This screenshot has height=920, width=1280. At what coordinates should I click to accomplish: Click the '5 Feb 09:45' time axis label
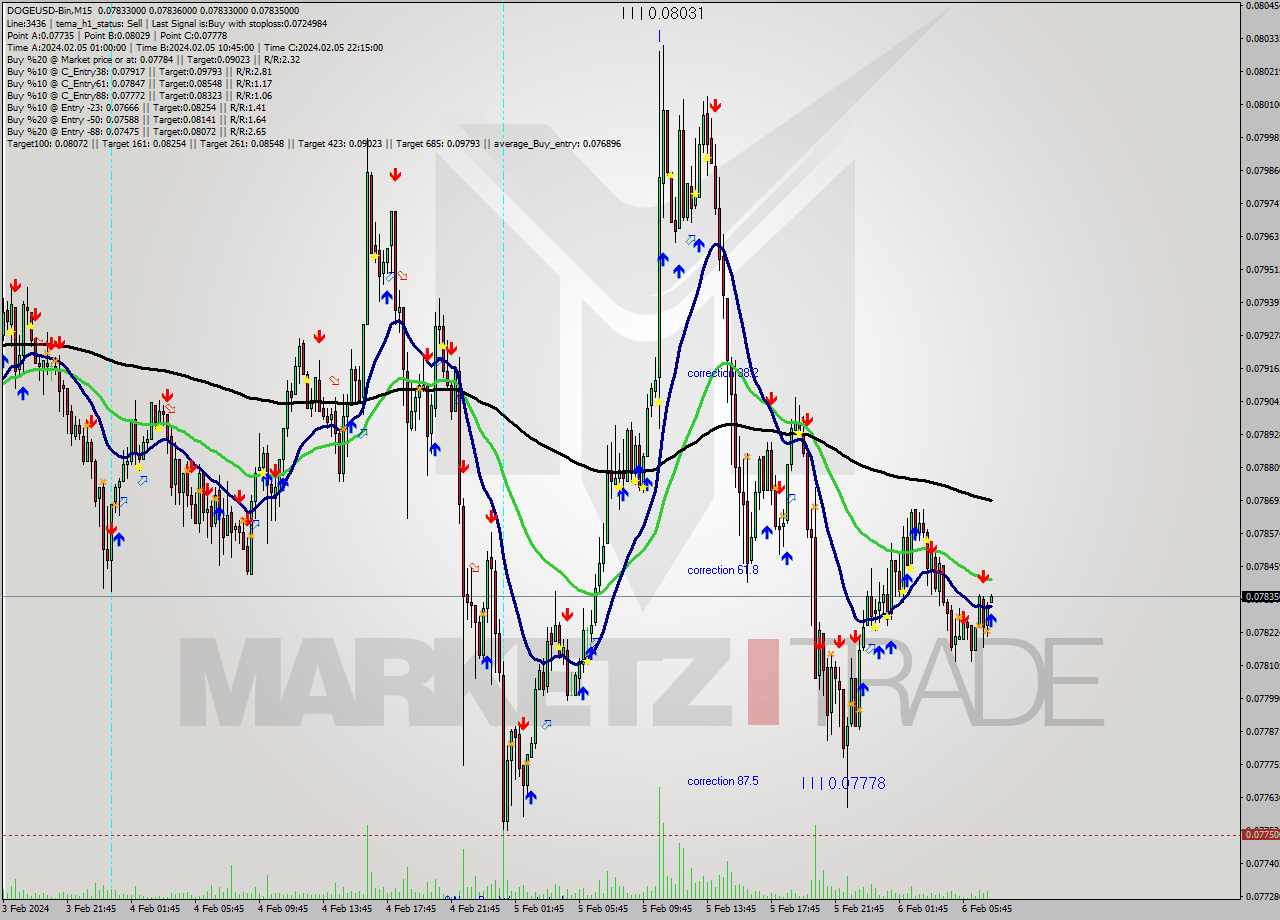667,909
